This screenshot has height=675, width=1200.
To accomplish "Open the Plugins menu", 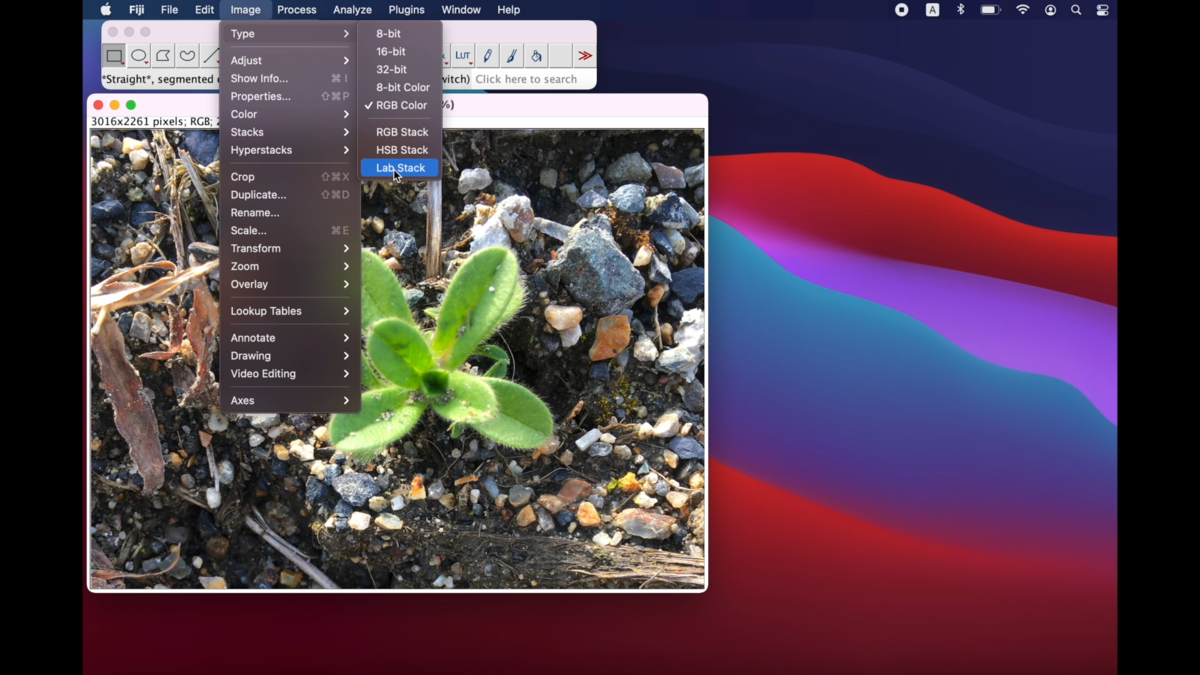I will pyautogui.click(x=406, y=10).
